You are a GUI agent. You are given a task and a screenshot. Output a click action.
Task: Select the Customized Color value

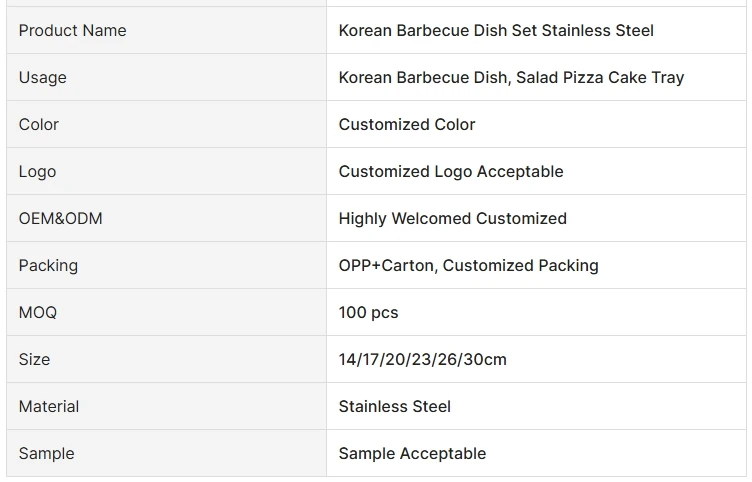point(407,125)
